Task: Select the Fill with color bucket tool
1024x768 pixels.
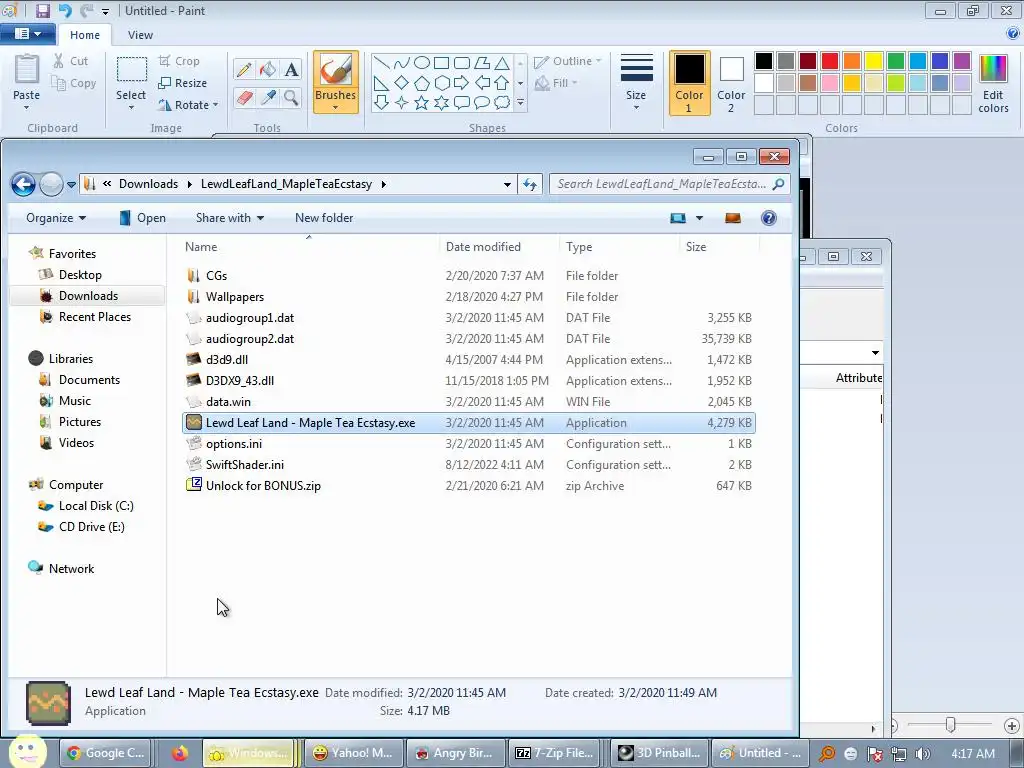Action: (x=268, y=70)
